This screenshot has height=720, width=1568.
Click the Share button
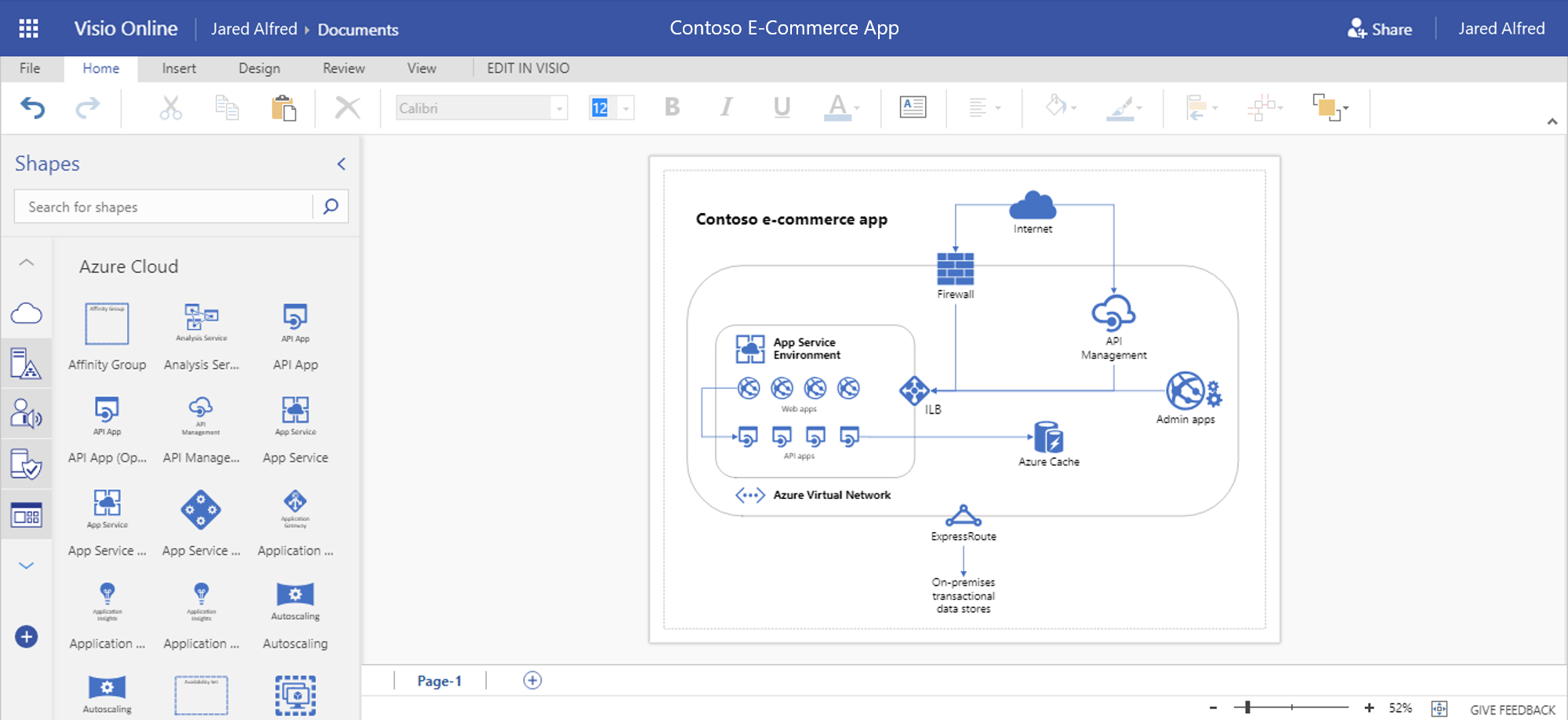click(1380, 28)
